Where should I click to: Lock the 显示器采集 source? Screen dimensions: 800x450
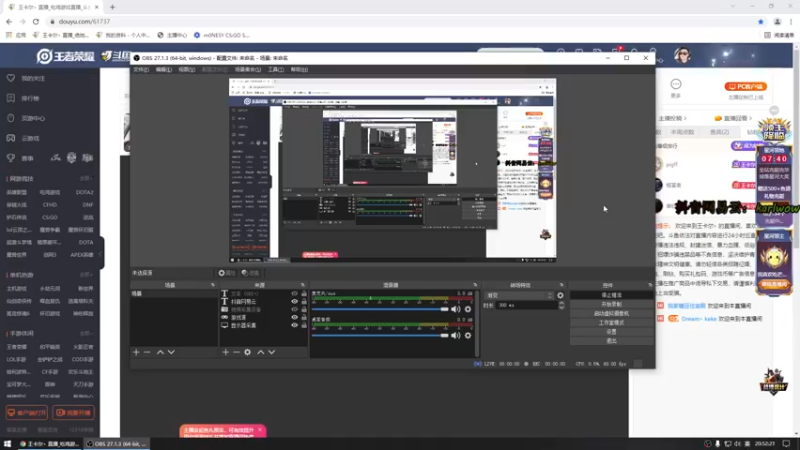point(304,325)
